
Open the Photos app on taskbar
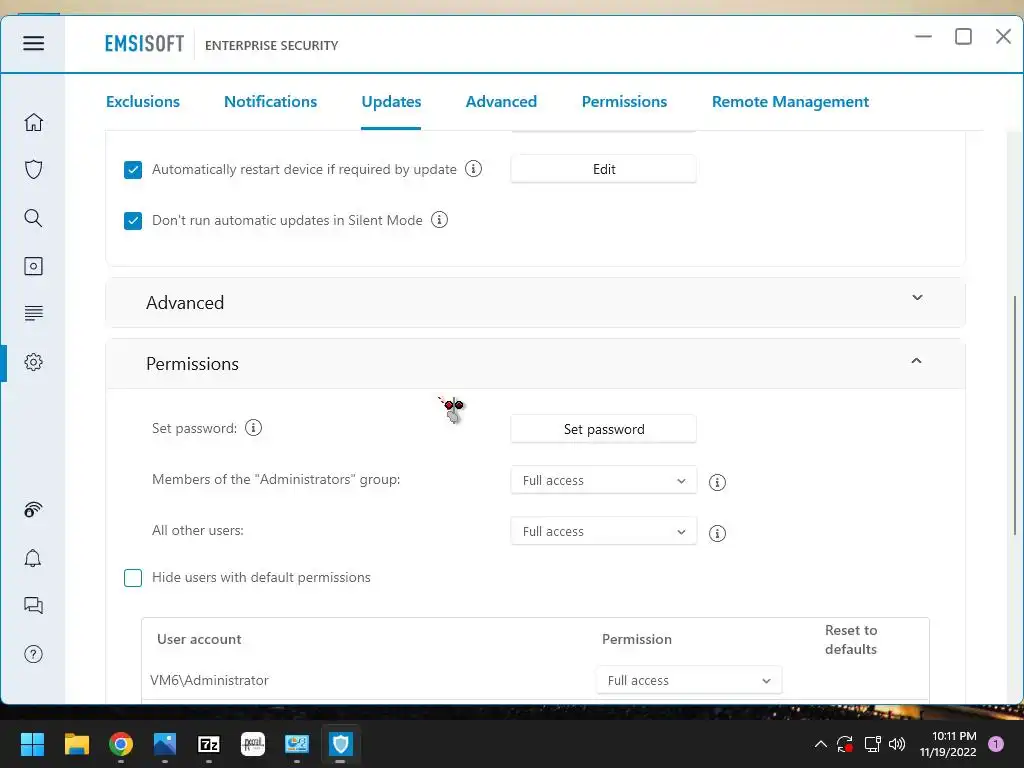(x=165, y=744)
